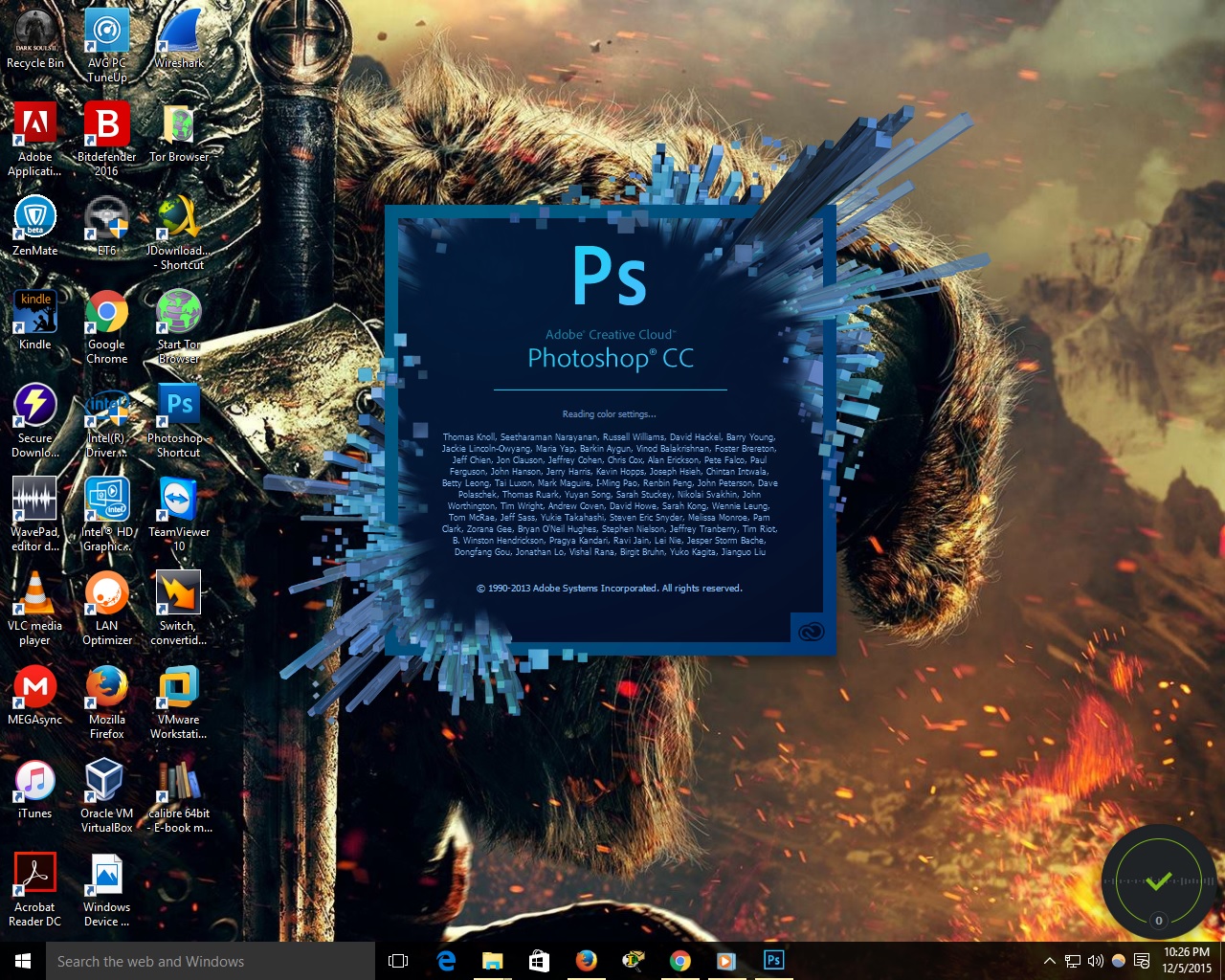Select the Adobe Application Manager icon
The height and width of the screenshot is (980, 1225).
click(x=35, y=140)
